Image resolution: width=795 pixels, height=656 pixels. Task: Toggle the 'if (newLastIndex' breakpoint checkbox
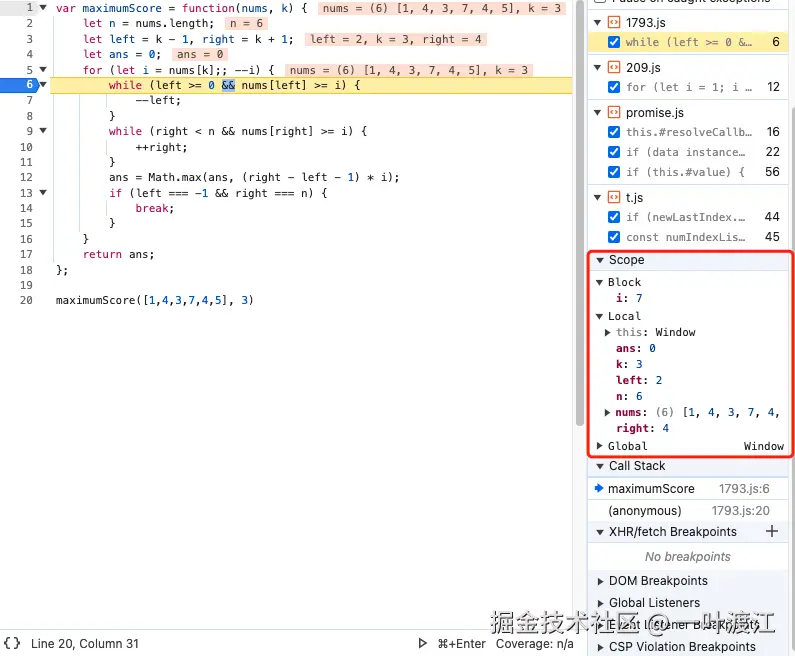tap(614, 217)
